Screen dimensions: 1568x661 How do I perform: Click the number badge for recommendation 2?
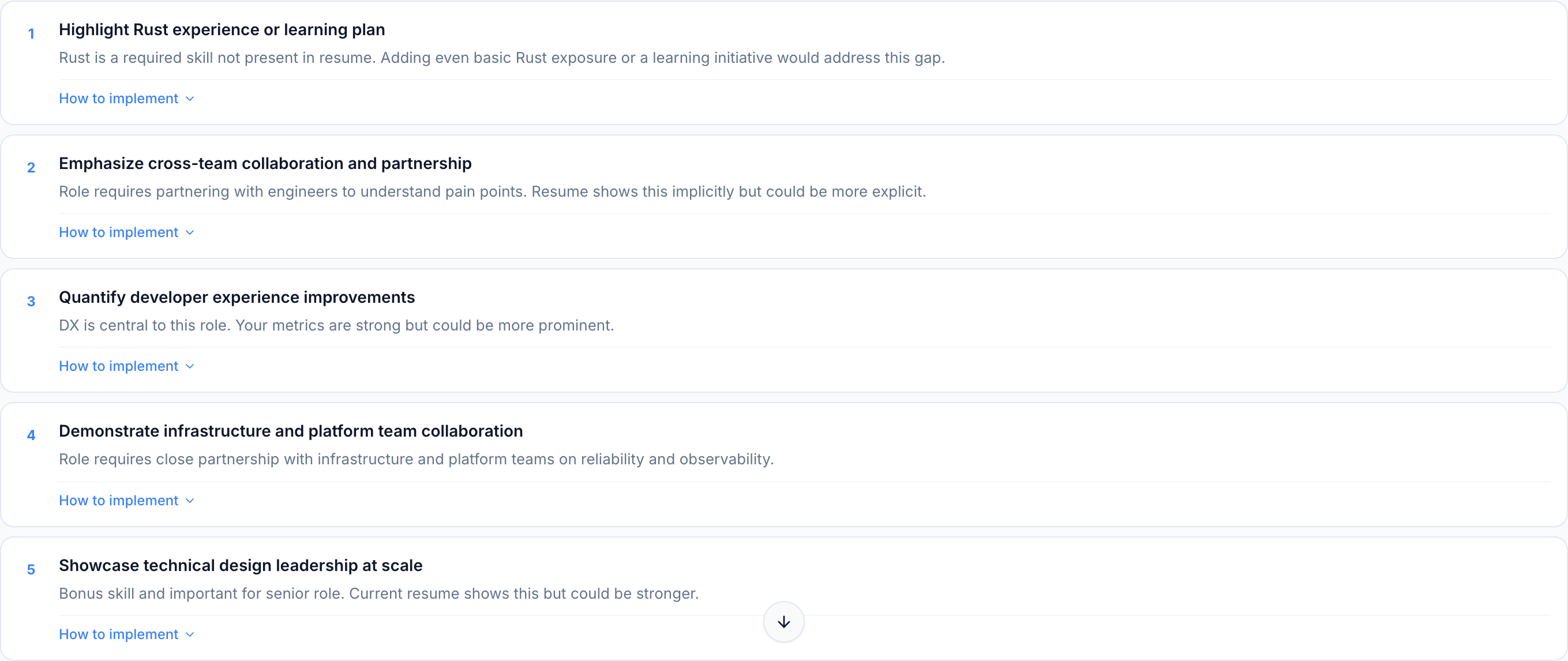click(31, 167)
